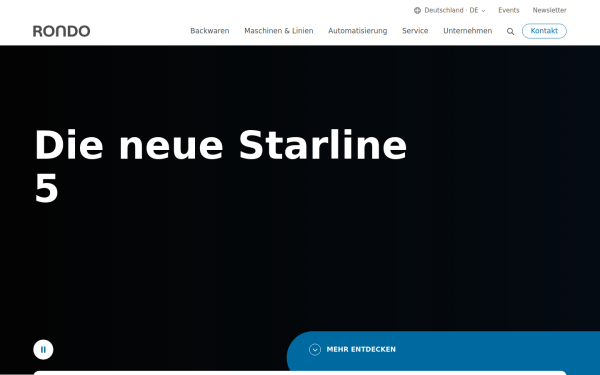This screenshot has height=375, width=600.
Task: Open the Service menu
Action: [x=415, y=31]
